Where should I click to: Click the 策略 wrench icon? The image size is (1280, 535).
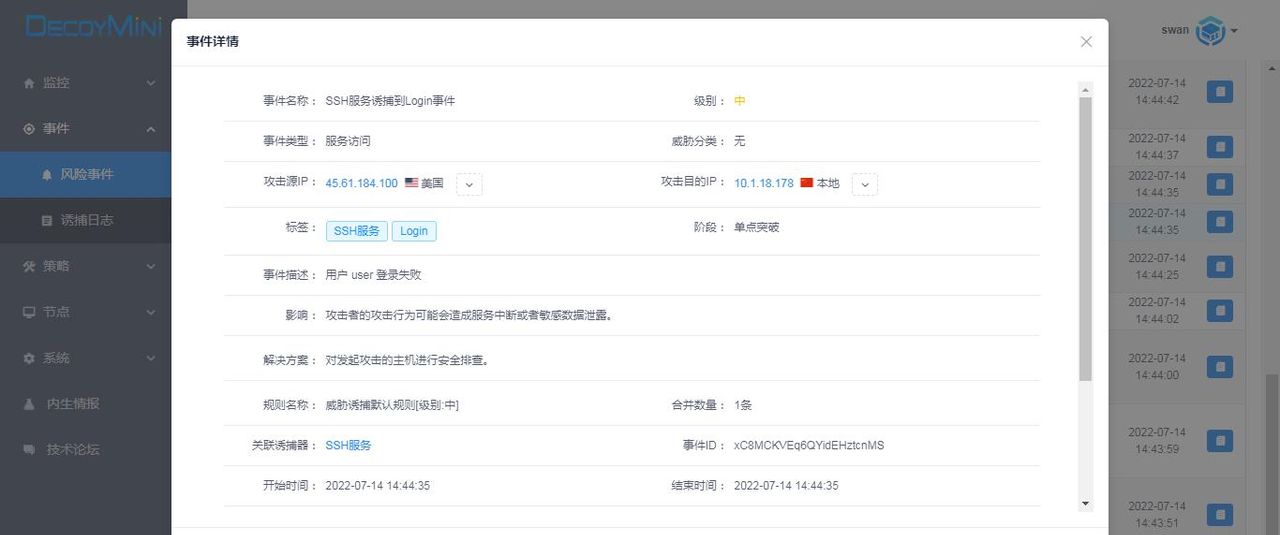pyautogui.click(x=29, y=266)
